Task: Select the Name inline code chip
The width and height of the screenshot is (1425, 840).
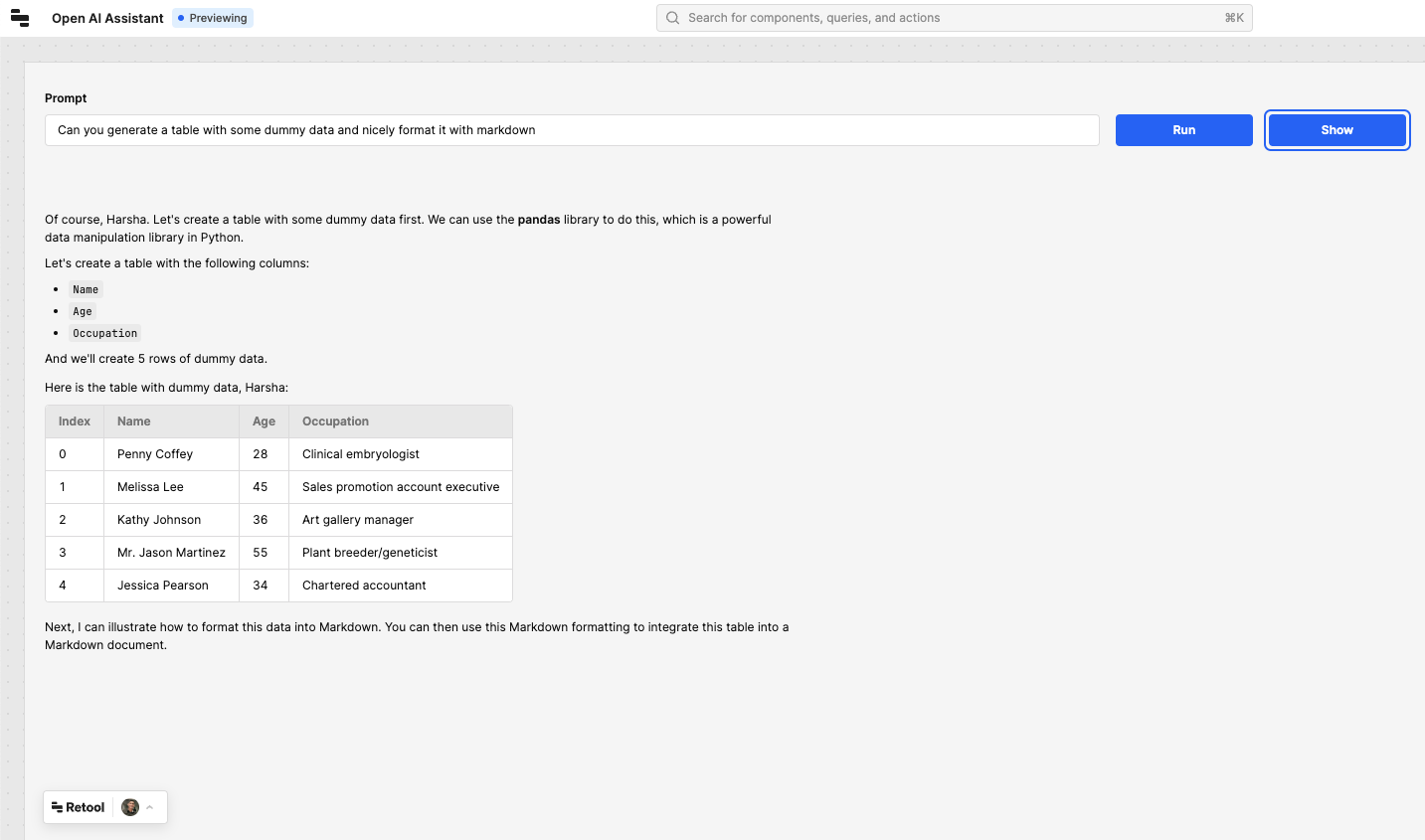Action: (86, 289)
